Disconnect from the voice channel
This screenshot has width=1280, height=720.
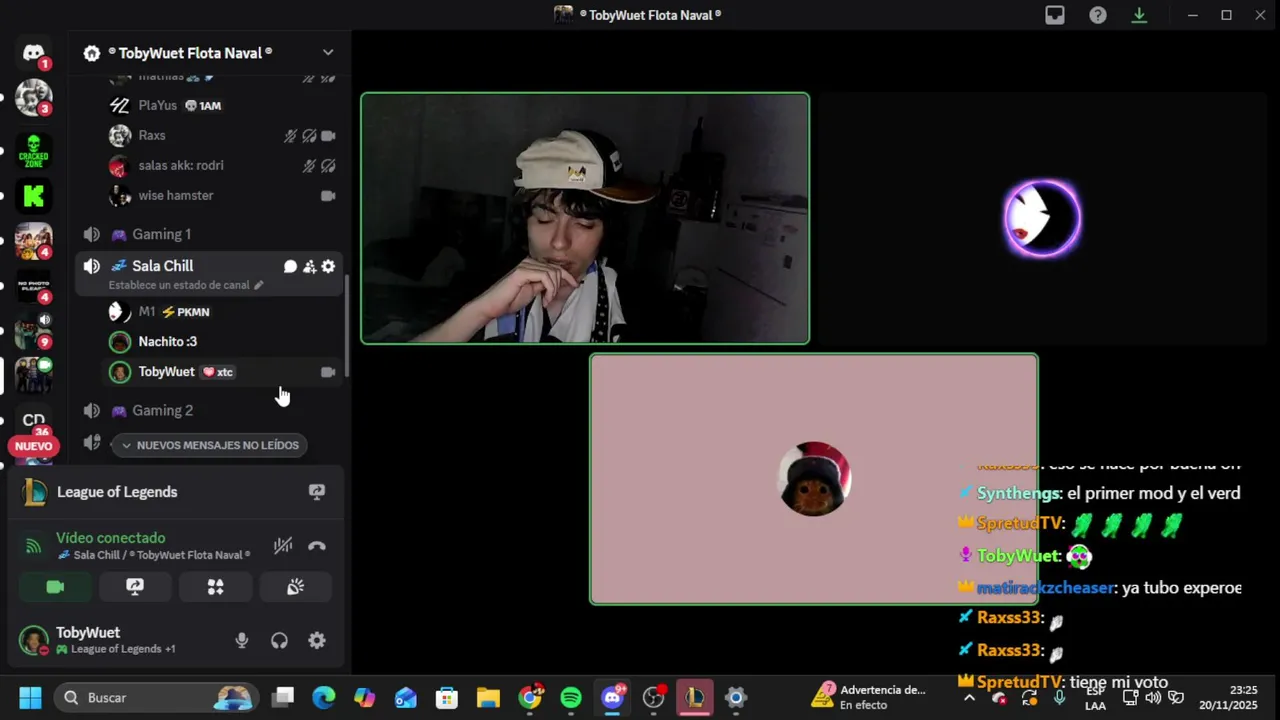[317, 546]
